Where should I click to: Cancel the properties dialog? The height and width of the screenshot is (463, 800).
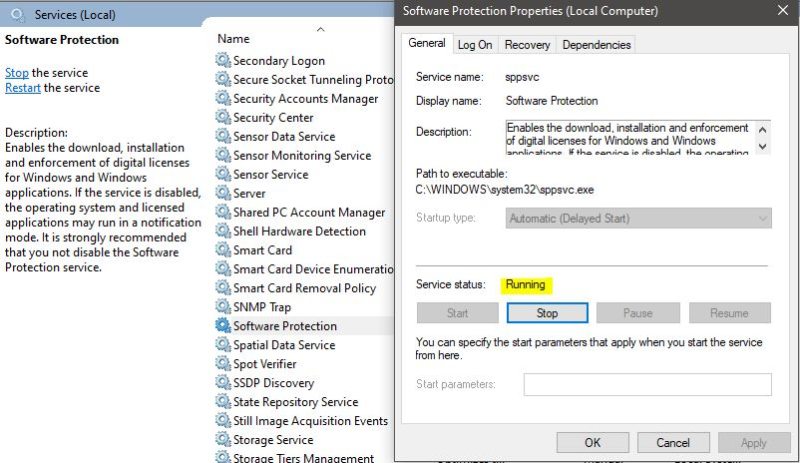pyautogui.click(x=673, y=443)
